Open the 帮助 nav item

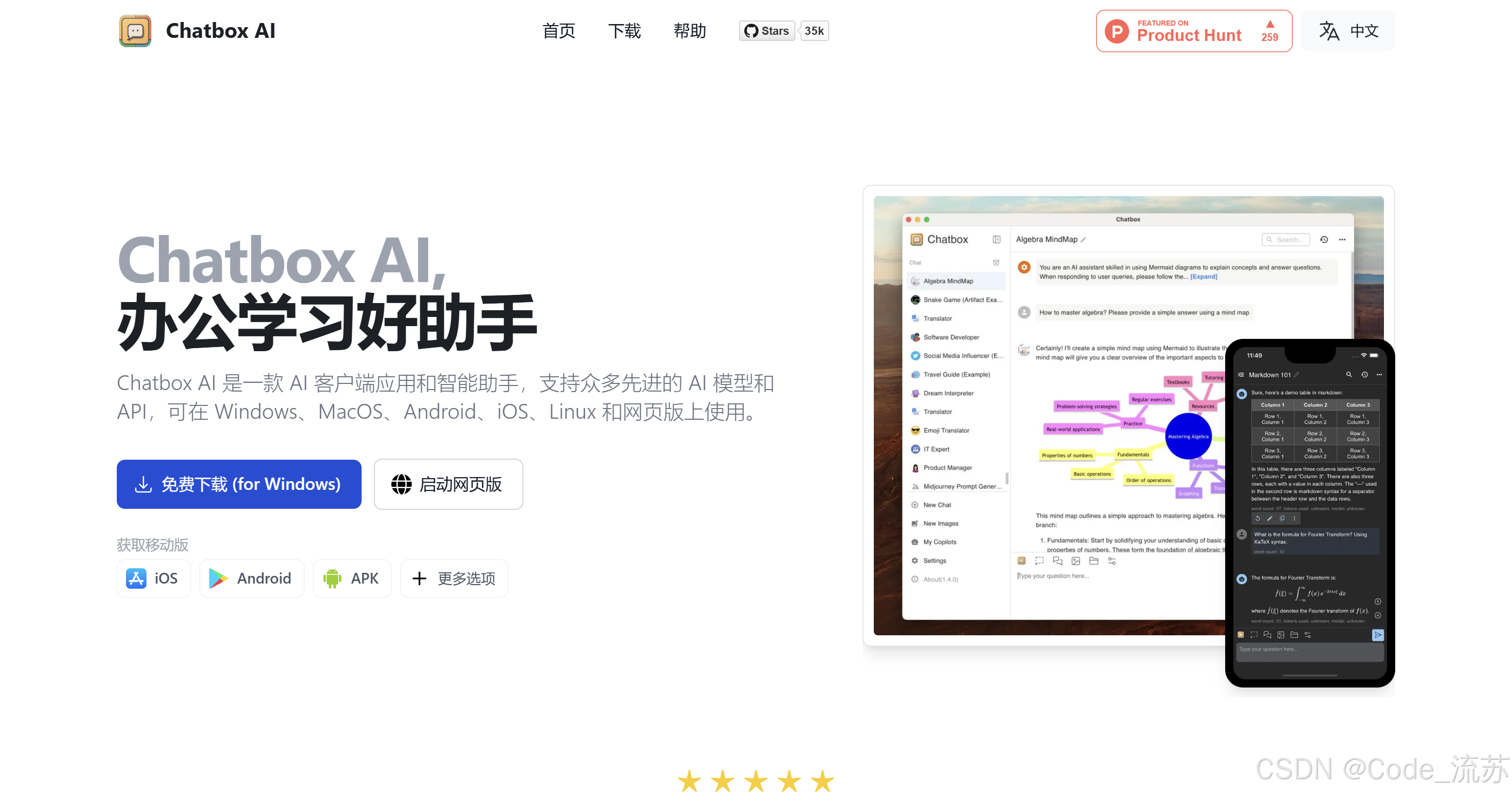click(690, 31)
